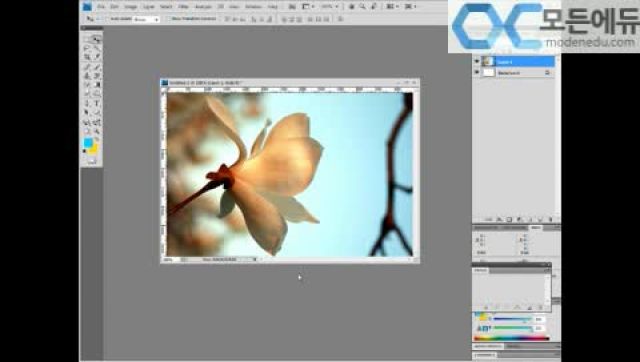The height and width of the screenshot is (362, 640).
Task: Select the Dodge tool
Action: tap(96, 93)
